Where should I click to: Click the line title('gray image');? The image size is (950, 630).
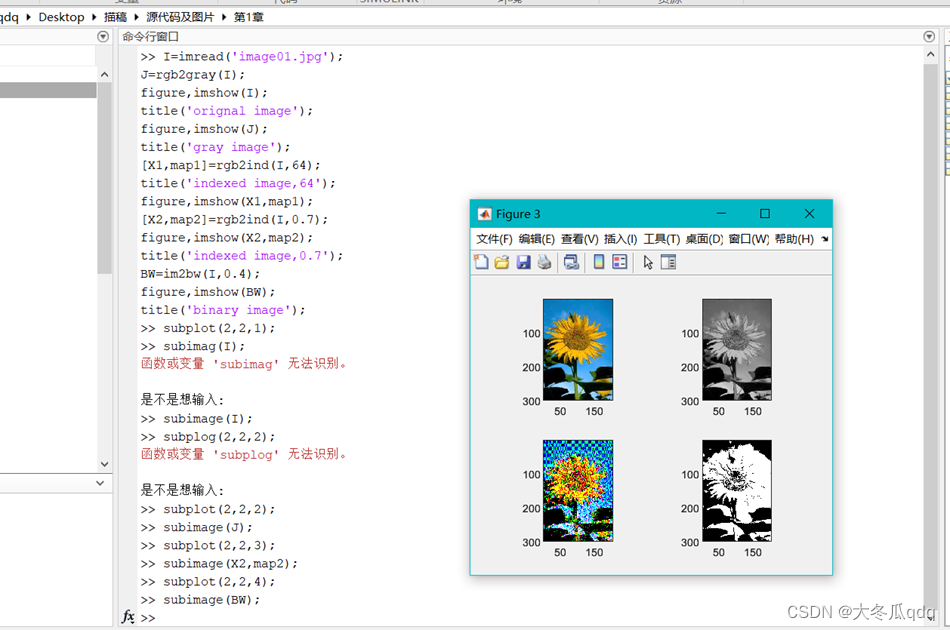pos(215,147)
